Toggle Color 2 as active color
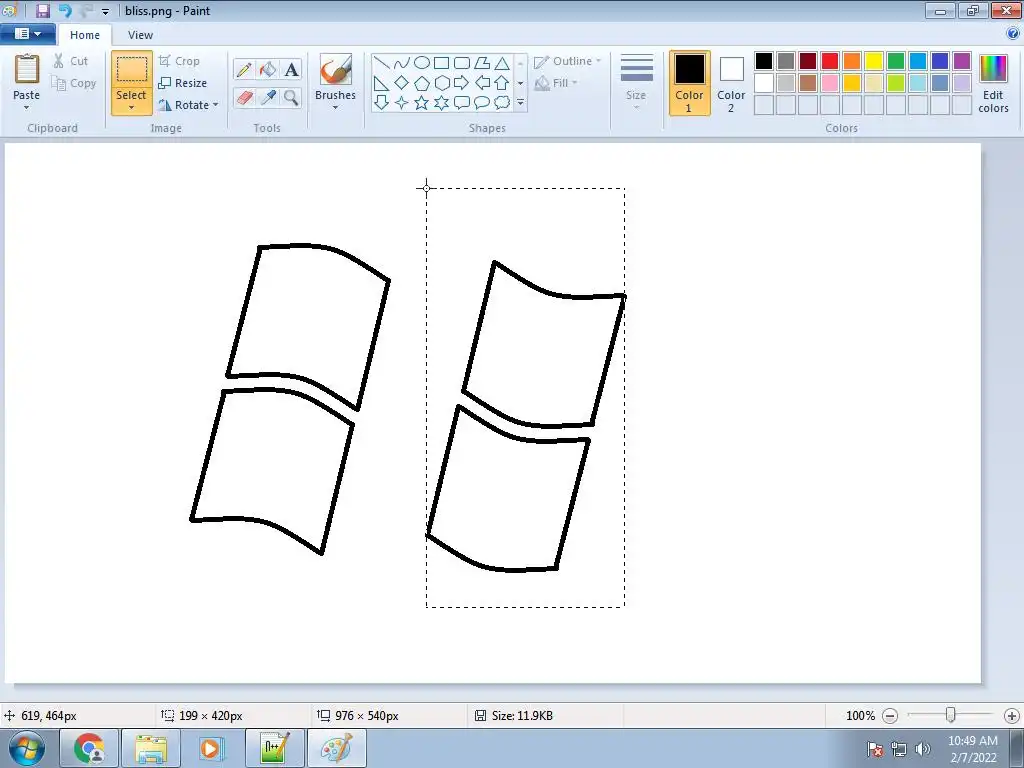 point(731,83)
